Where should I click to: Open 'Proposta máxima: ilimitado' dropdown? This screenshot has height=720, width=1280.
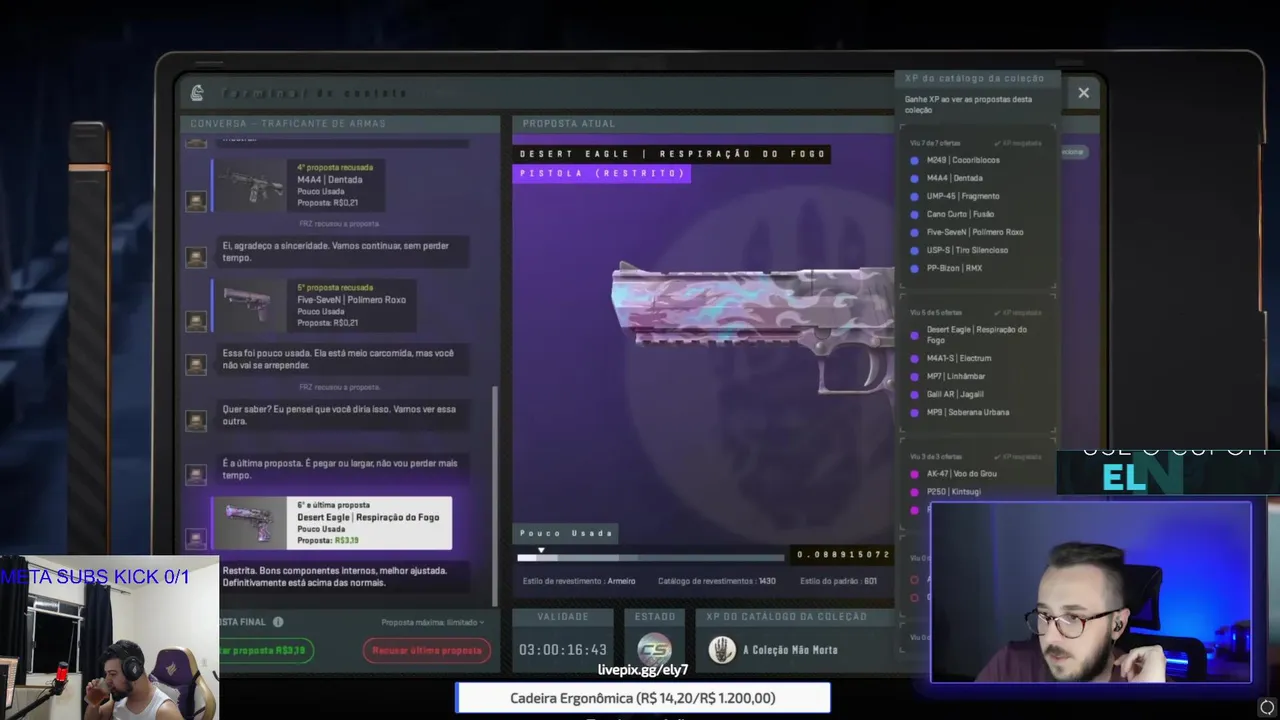[432, 622]
